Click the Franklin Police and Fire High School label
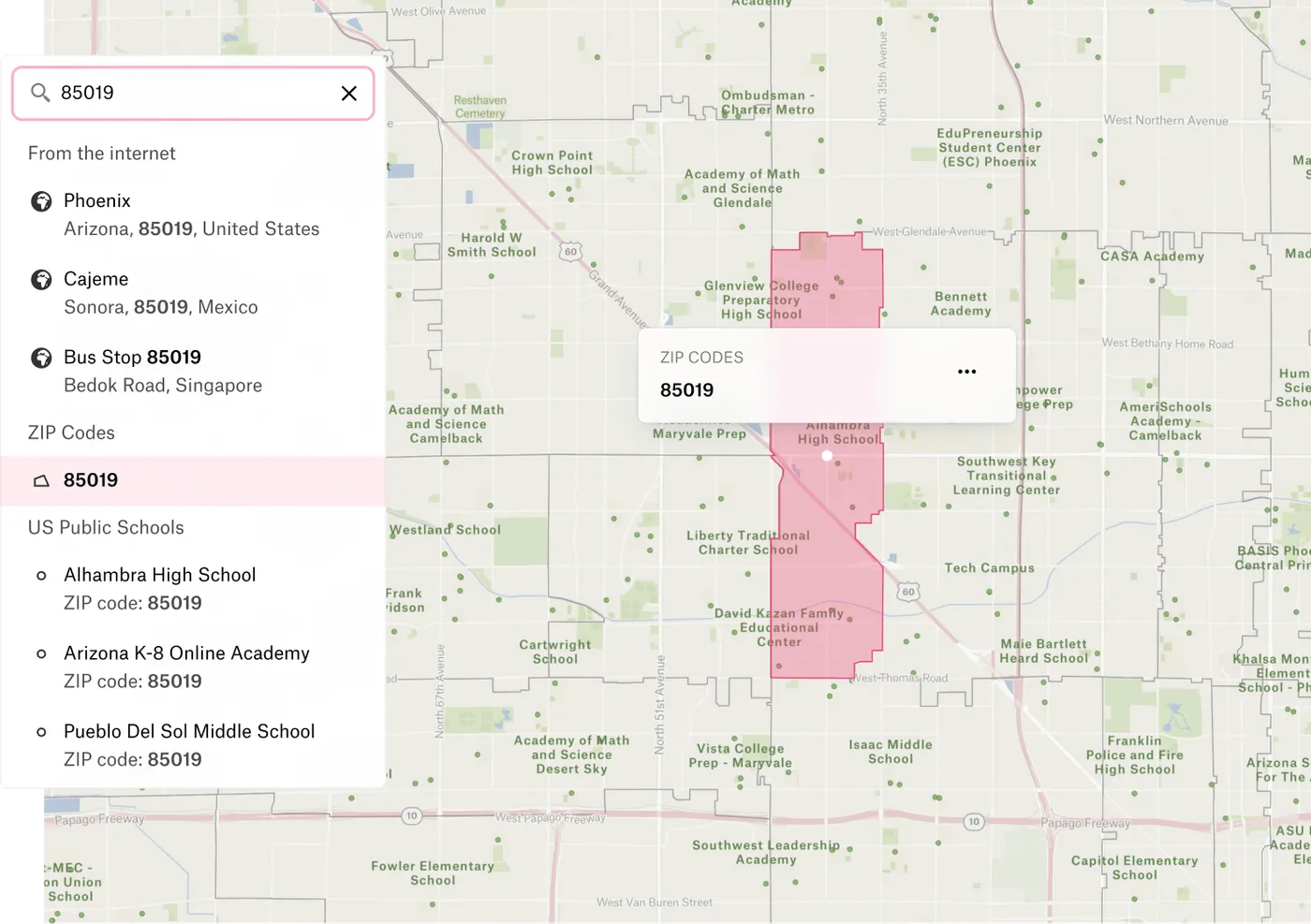 (x=1135, y=755)
